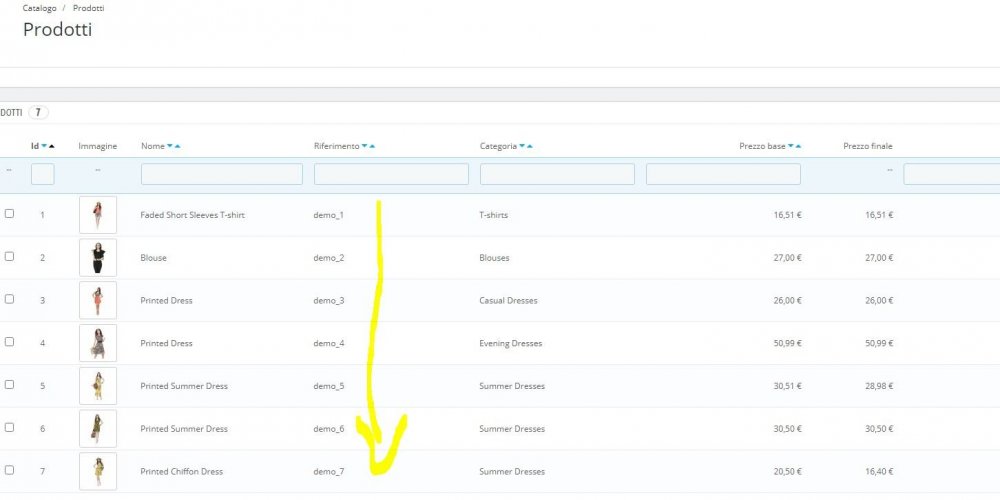
Task: Sort Id column ascending arrow
Action: [52, 147]
